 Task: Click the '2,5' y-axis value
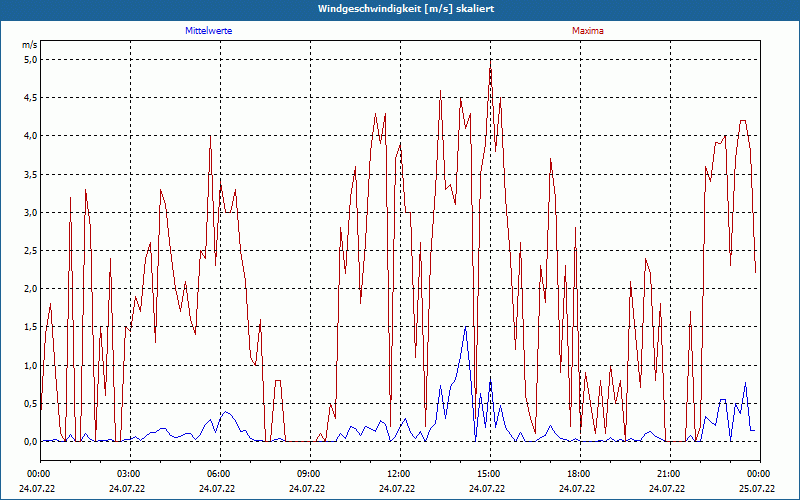(x=31, y=251)
